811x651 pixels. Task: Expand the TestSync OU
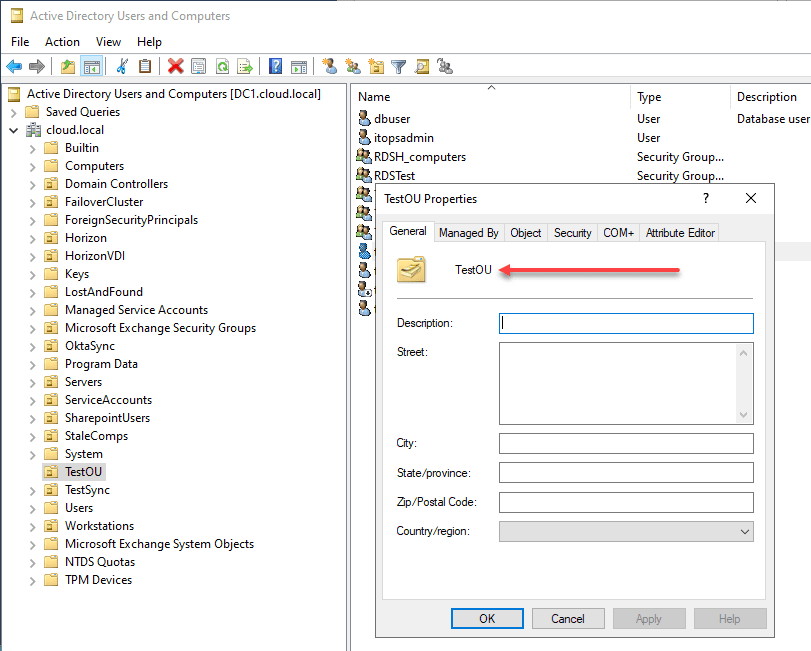tap(33, 491)
